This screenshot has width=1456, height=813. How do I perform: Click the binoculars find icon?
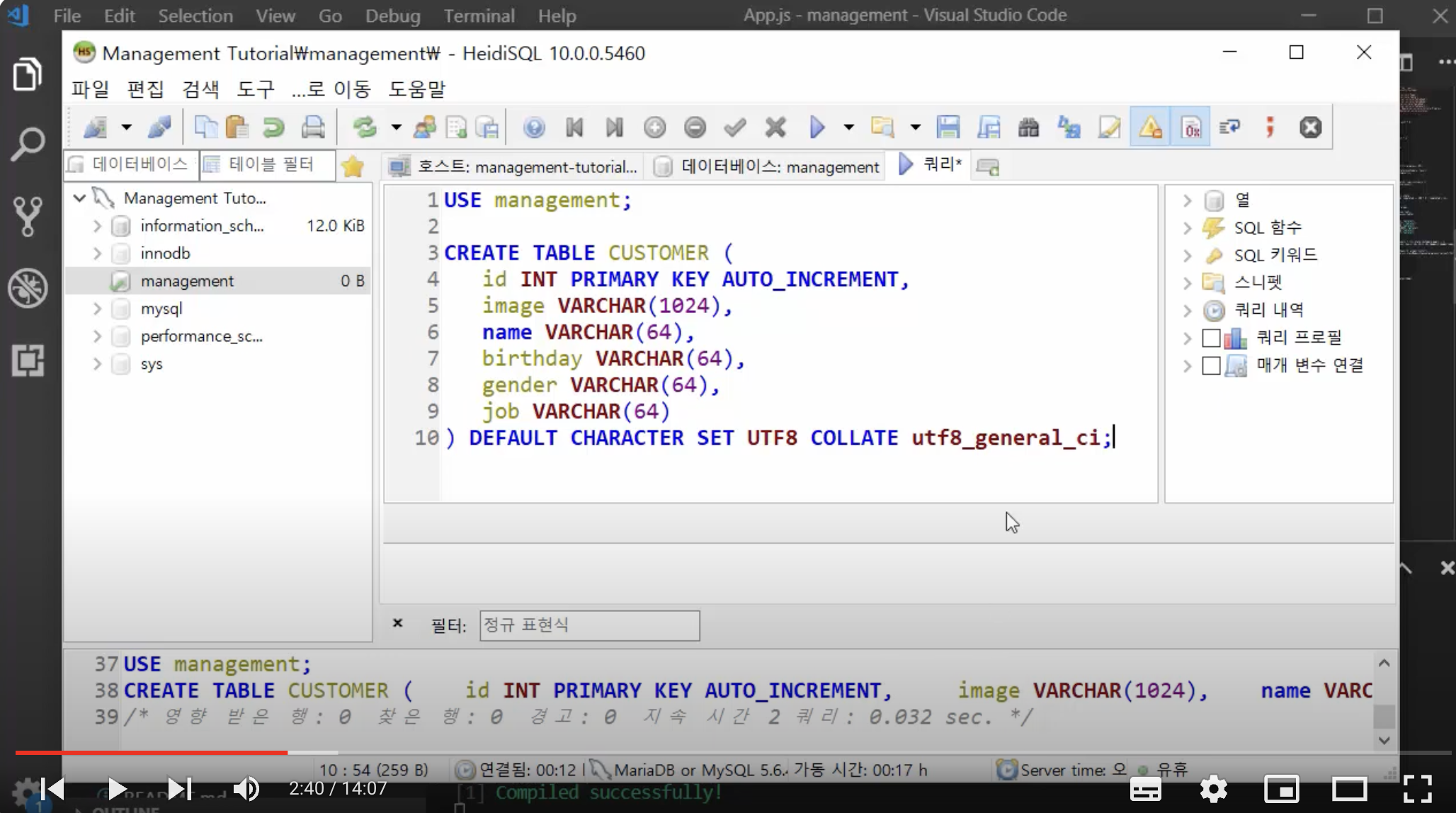1028,127
